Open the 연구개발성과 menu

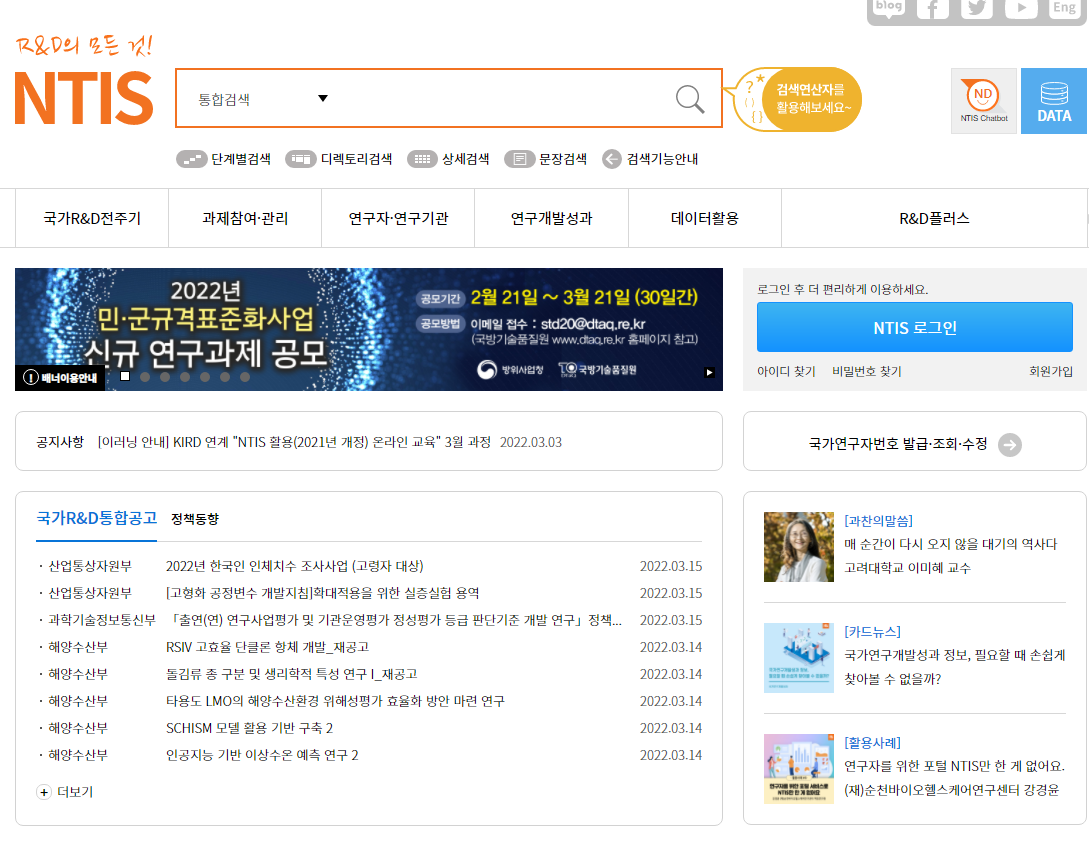(x=551, y=218)
